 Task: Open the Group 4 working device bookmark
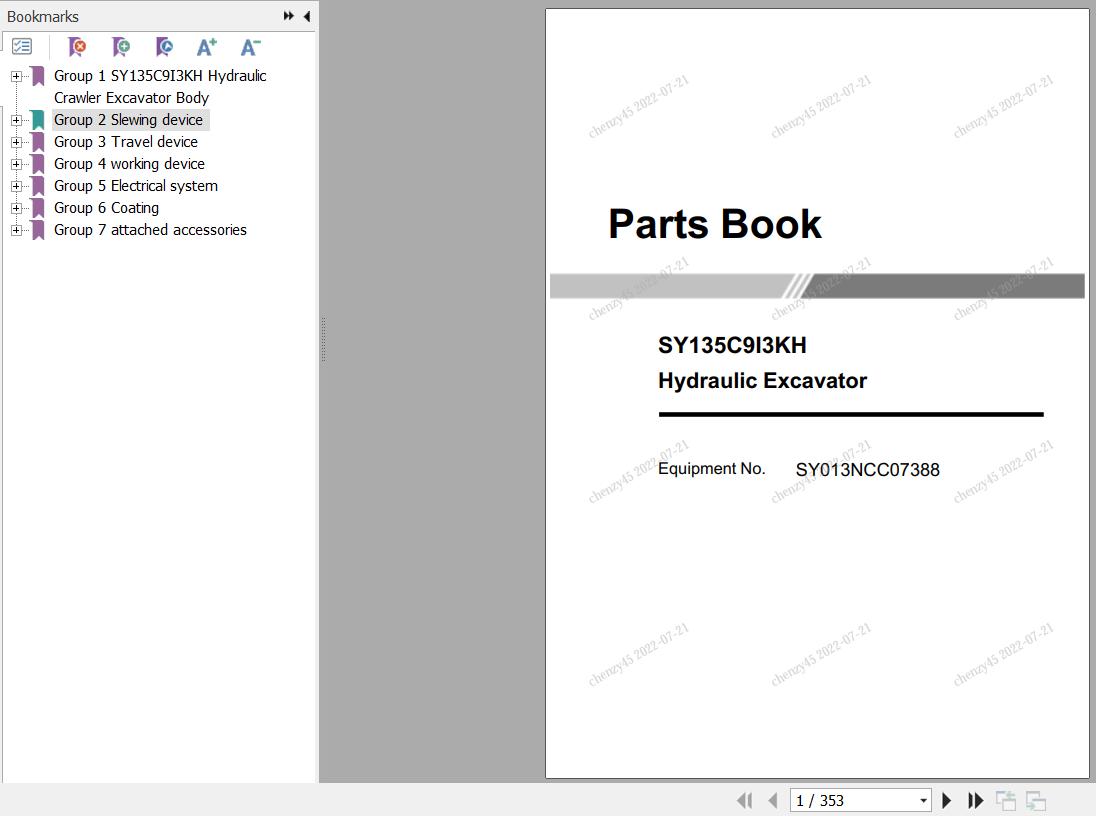pyautogui.click(x=129, y=164)
